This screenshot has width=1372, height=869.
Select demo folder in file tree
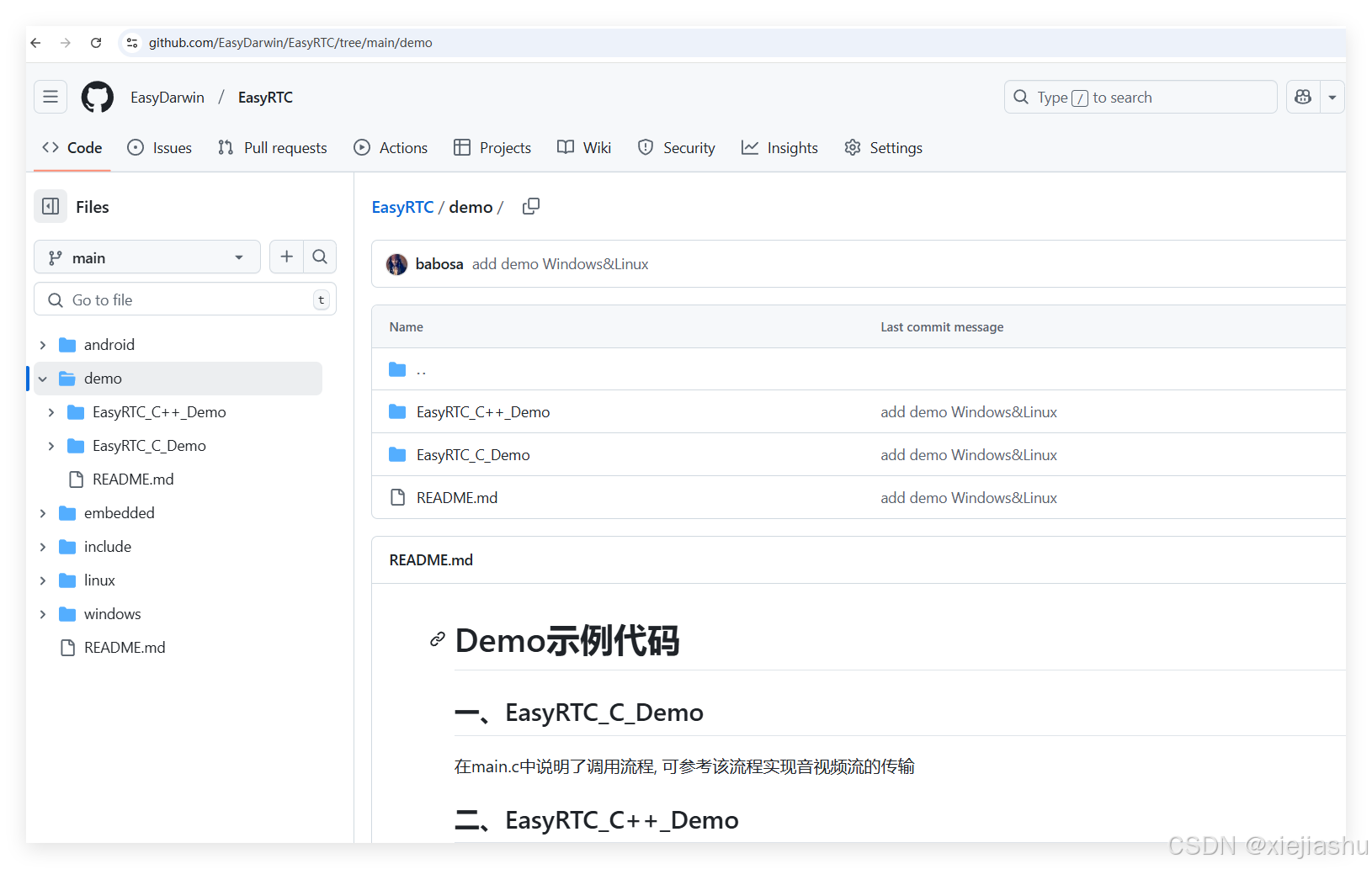(x=103, y=379)
